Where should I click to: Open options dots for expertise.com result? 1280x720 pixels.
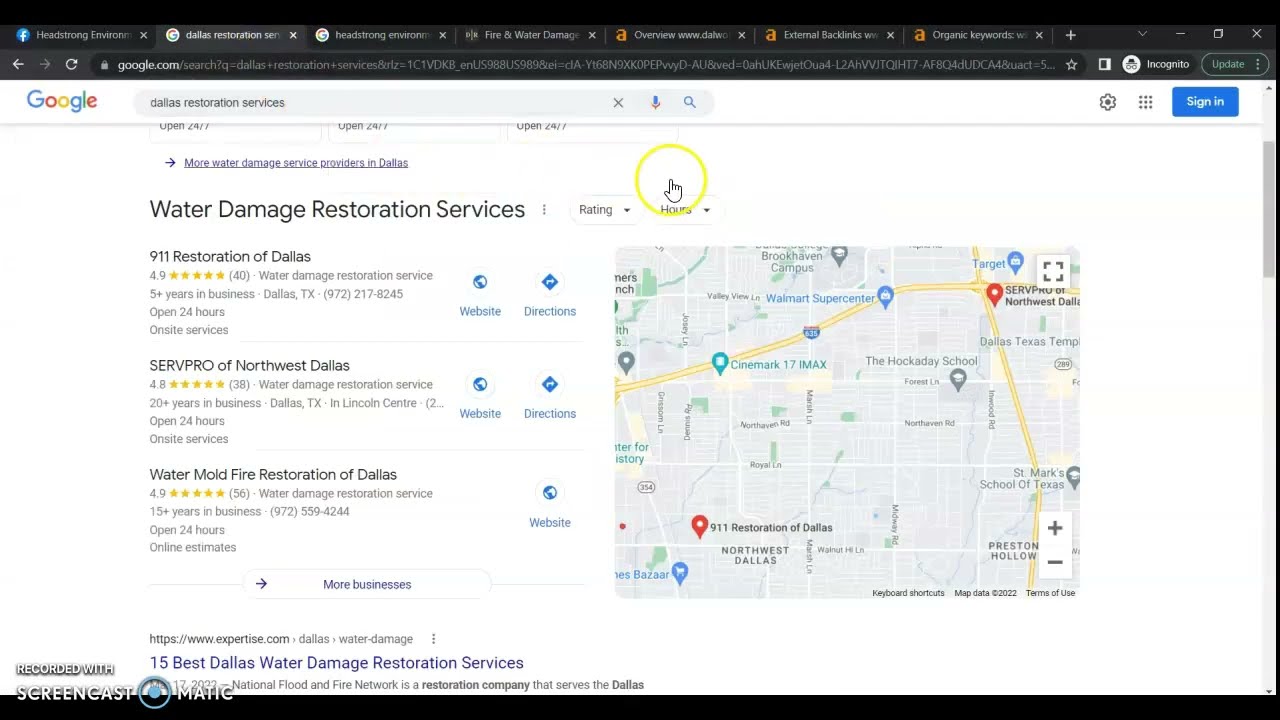[x=433, y=639]
